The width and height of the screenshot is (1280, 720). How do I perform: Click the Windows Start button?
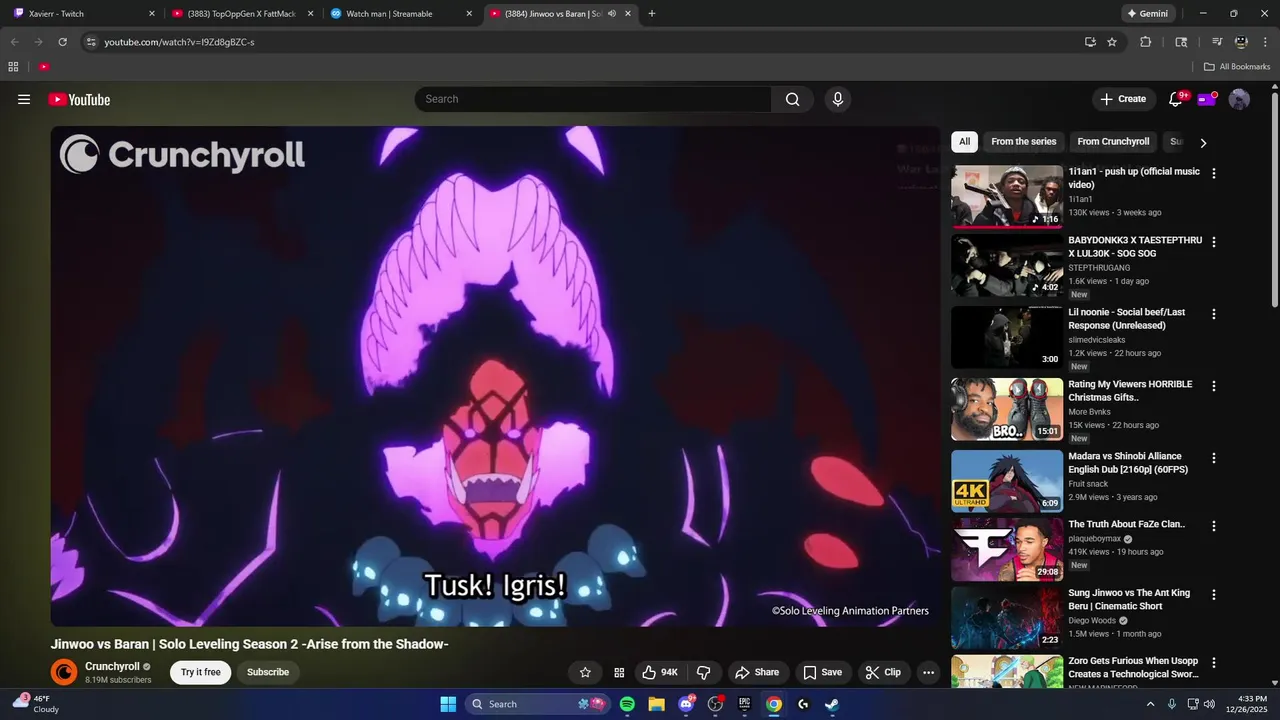(x=448, y=704)
